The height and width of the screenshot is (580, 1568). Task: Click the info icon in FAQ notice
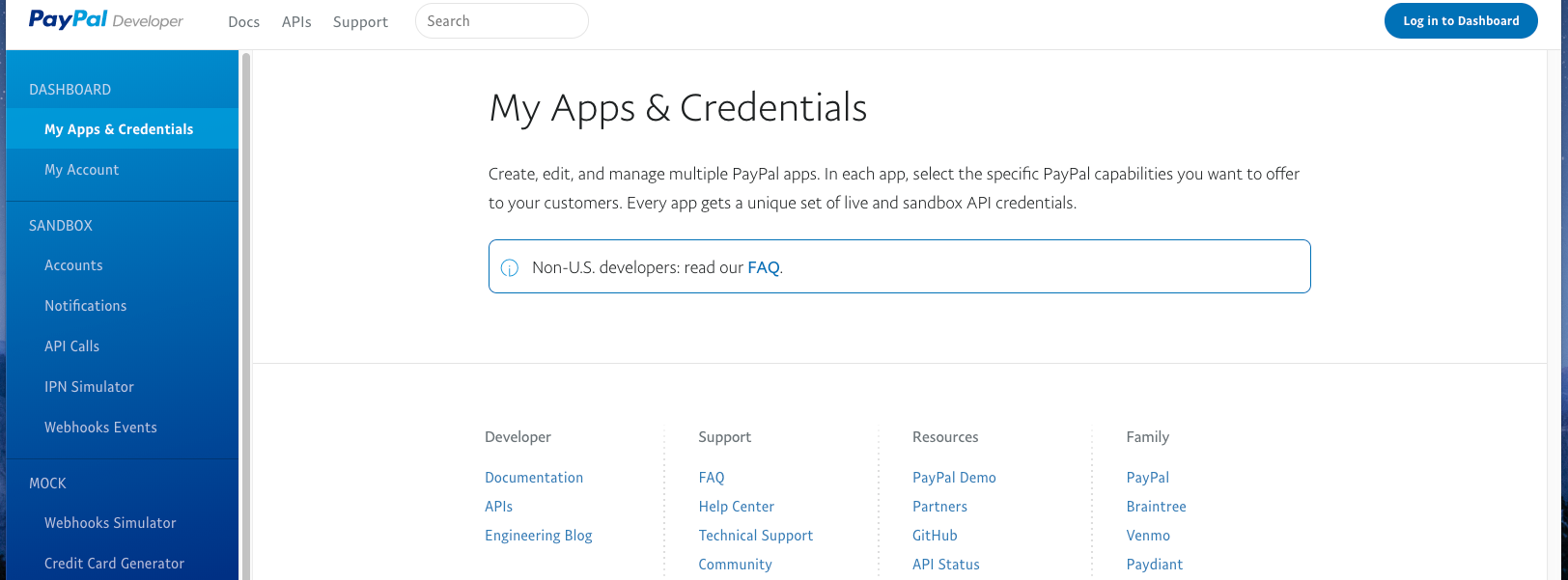click(x=510, y=268)
